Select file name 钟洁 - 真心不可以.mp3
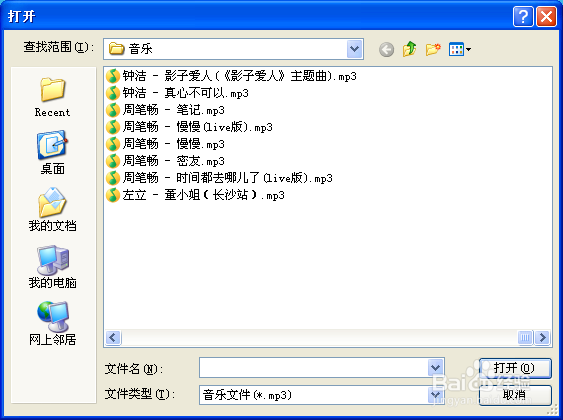563x420 pixels. tap(186, 93)
